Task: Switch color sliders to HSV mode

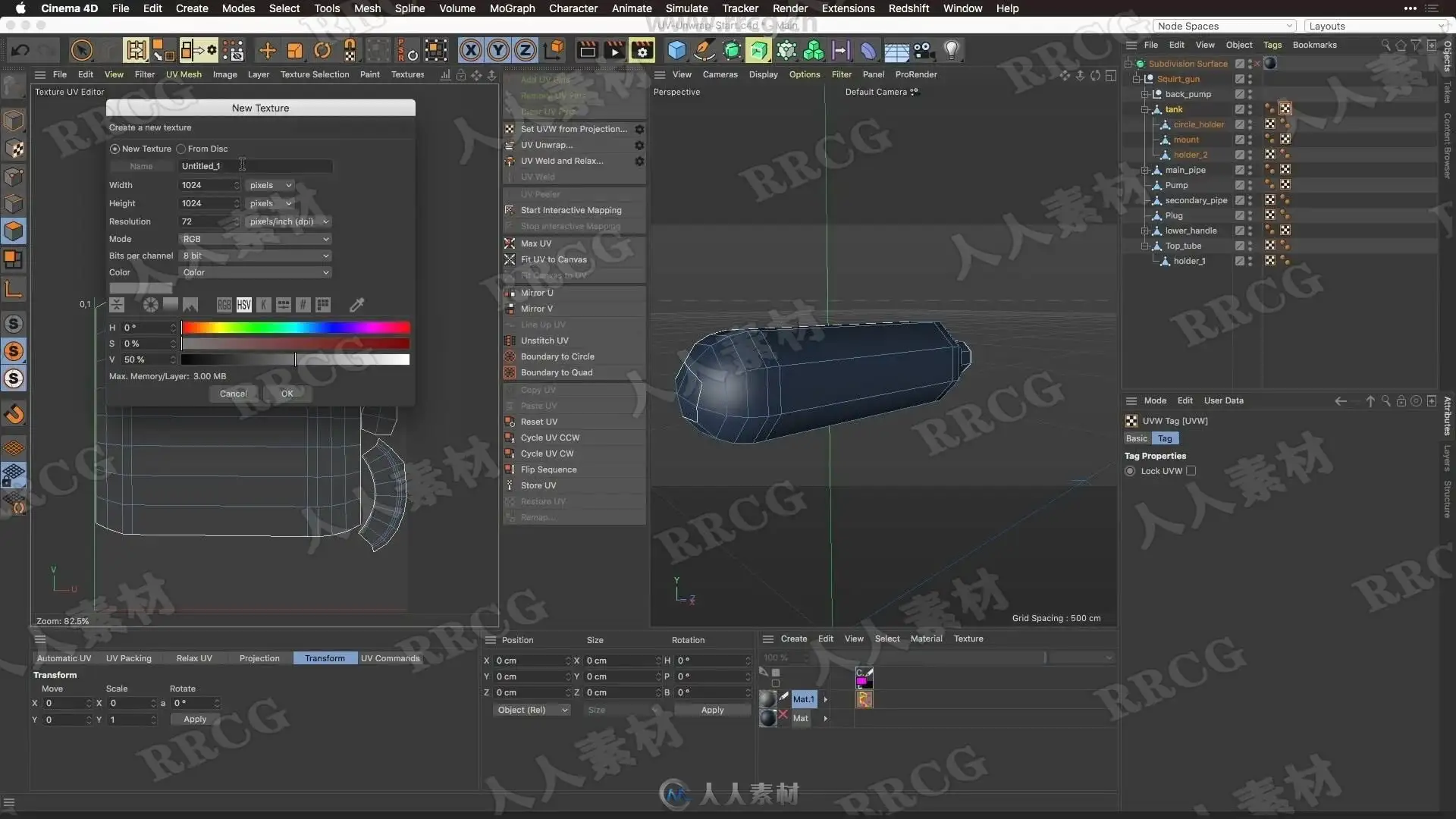Action: (x=243, y=305)
